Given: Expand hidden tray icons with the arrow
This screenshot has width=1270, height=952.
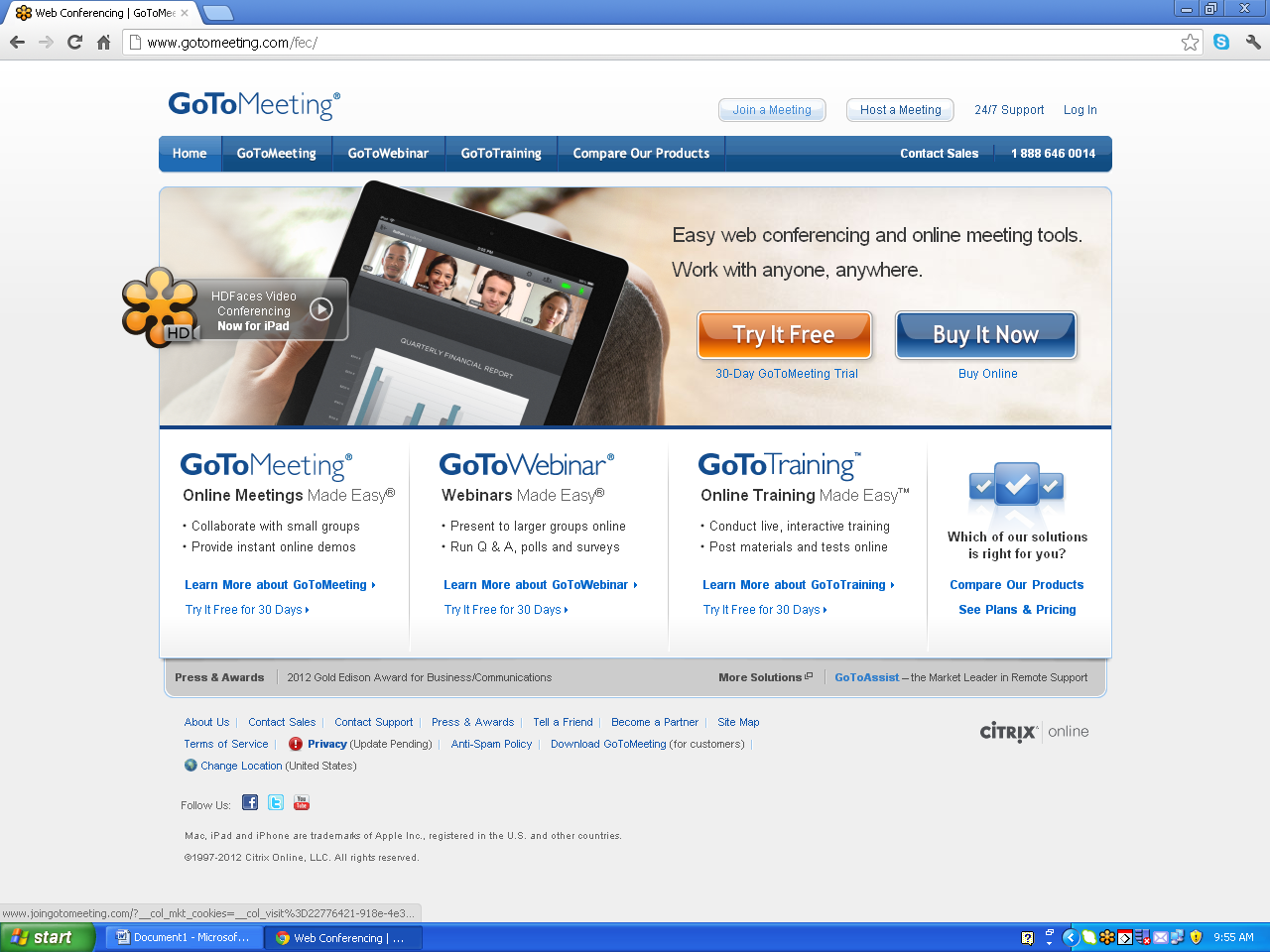Looking at the screenshot, I should [1070, 937].
